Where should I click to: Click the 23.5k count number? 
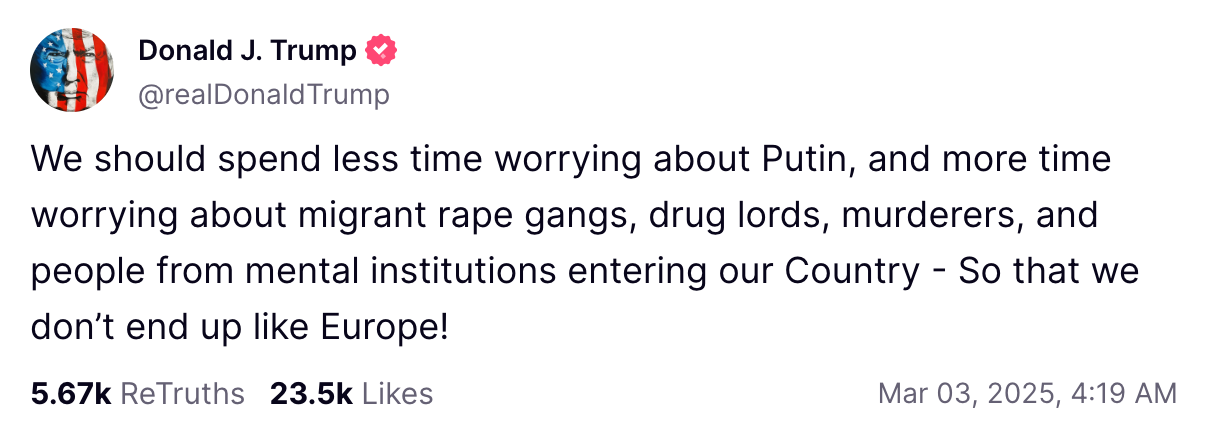click(311, 394)
